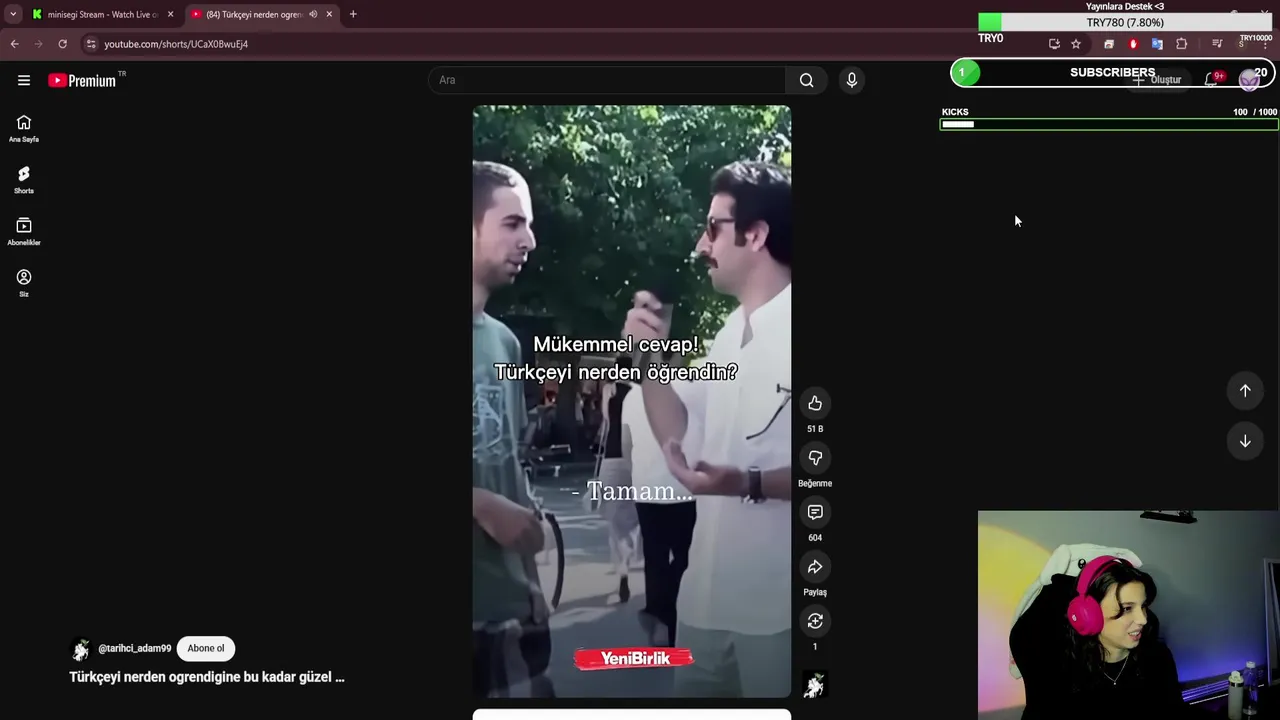The image size is (1280, 720).
Task: Like the short with thumbs up
Action: (815, 403)
